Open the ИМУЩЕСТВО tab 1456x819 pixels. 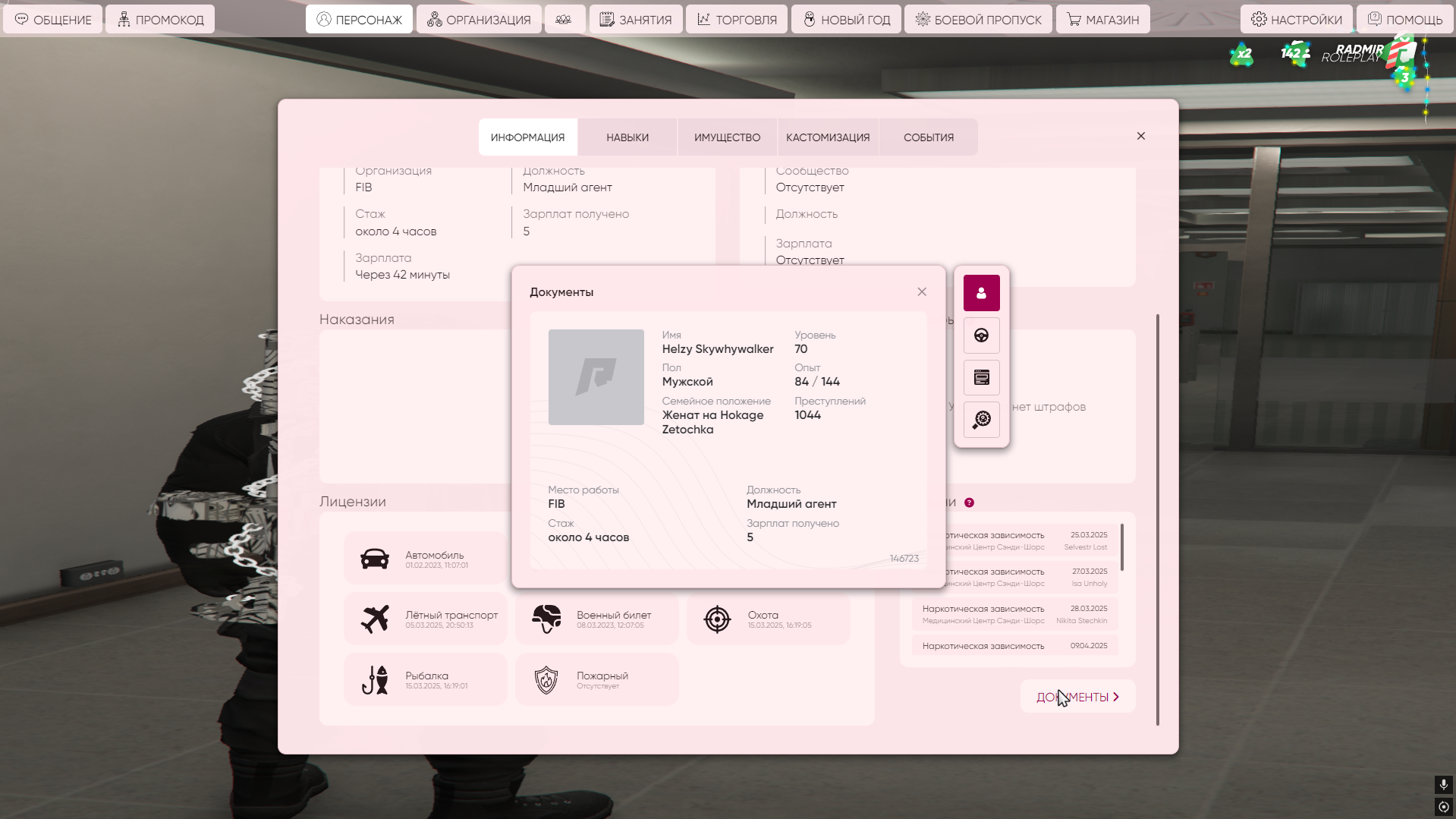coord(727,137)
